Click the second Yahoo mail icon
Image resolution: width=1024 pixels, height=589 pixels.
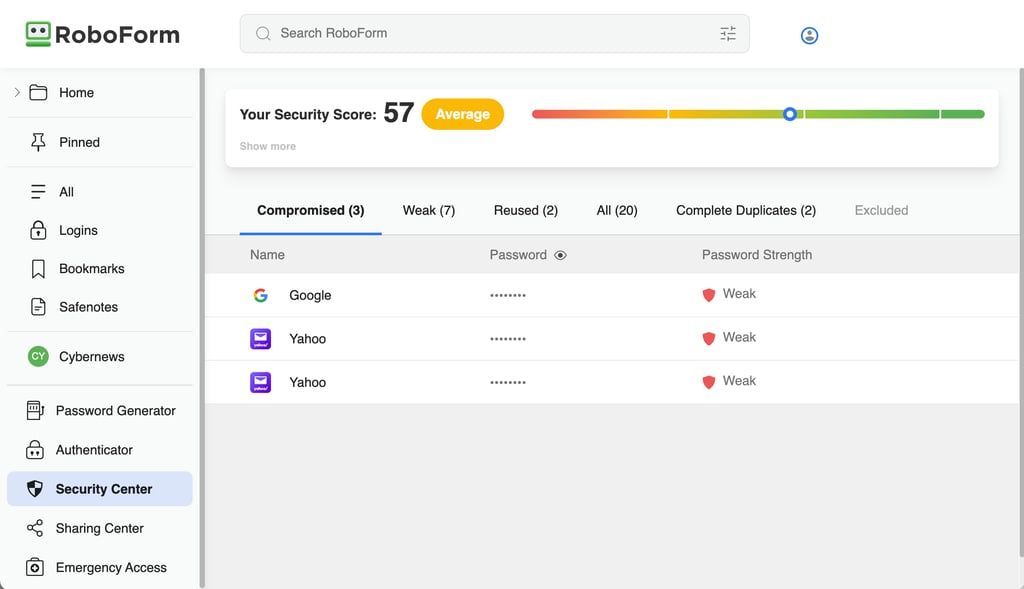click(x=261, y=383)
